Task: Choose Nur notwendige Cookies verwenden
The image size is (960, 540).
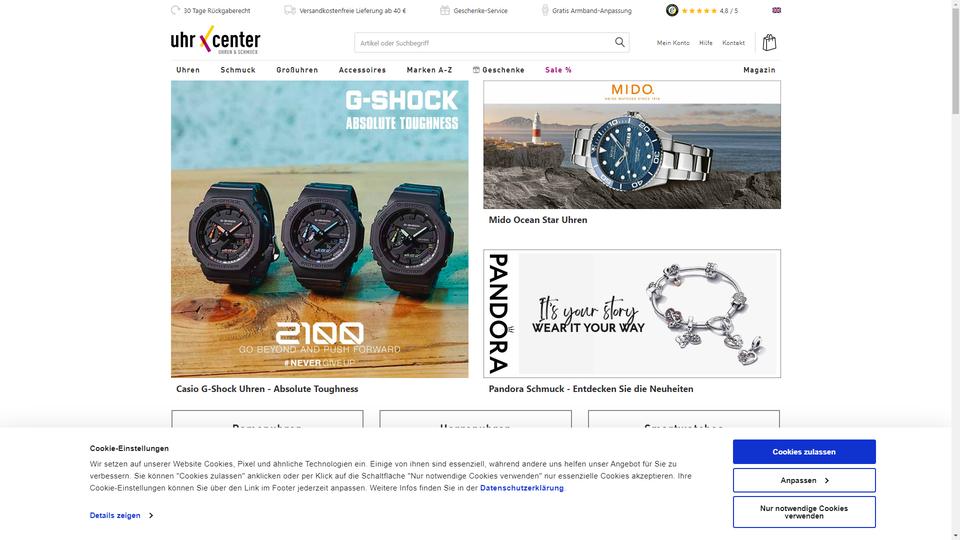Action: click(x=804, y=512)
